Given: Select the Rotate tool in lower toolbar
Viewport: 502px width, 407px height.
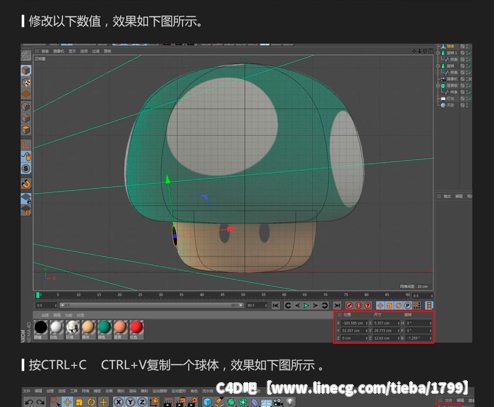Looking at the screenshot, I should click(91, 402).
